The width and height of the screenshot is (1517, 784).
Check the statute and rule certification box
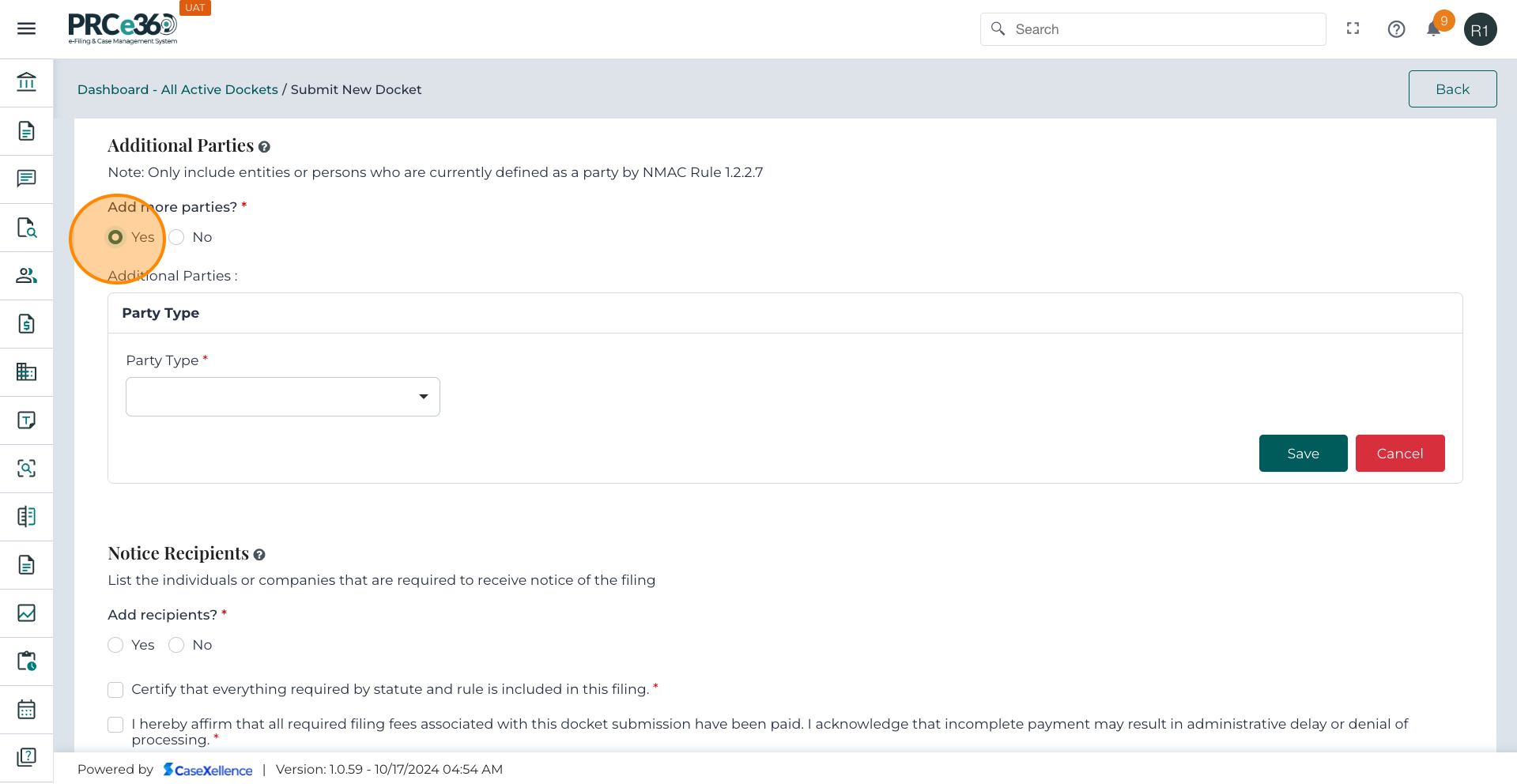(x=116, y=690)
